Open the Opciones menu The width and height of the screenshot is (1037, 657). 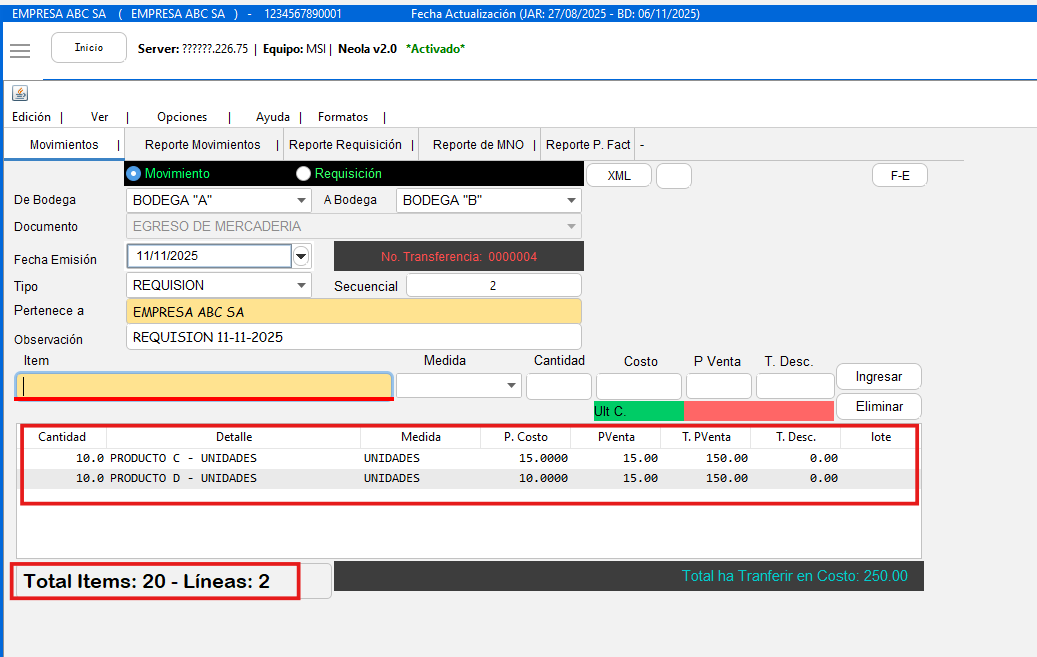tap(182, 117)
